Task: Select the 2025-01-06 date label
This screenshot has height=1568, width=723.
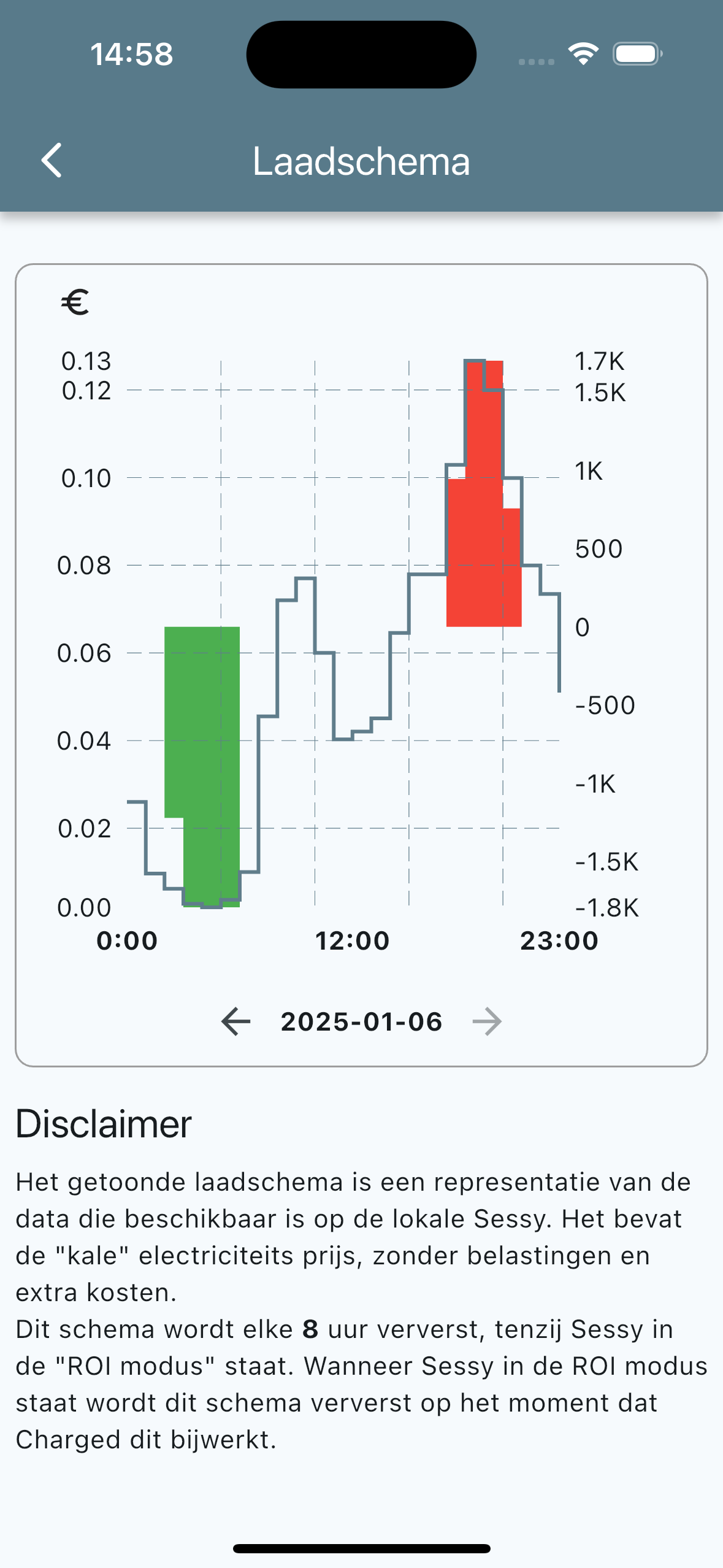Action: pos(361,1022)
